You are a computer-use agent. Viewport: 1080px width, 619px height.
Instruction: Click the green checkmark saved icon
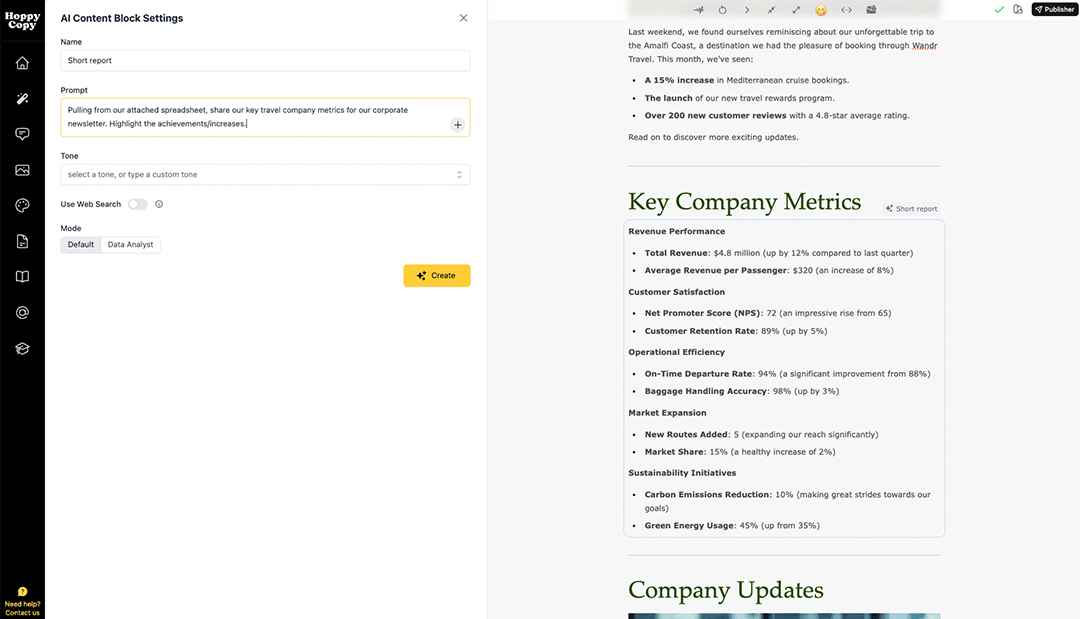(x=999, y=10)
